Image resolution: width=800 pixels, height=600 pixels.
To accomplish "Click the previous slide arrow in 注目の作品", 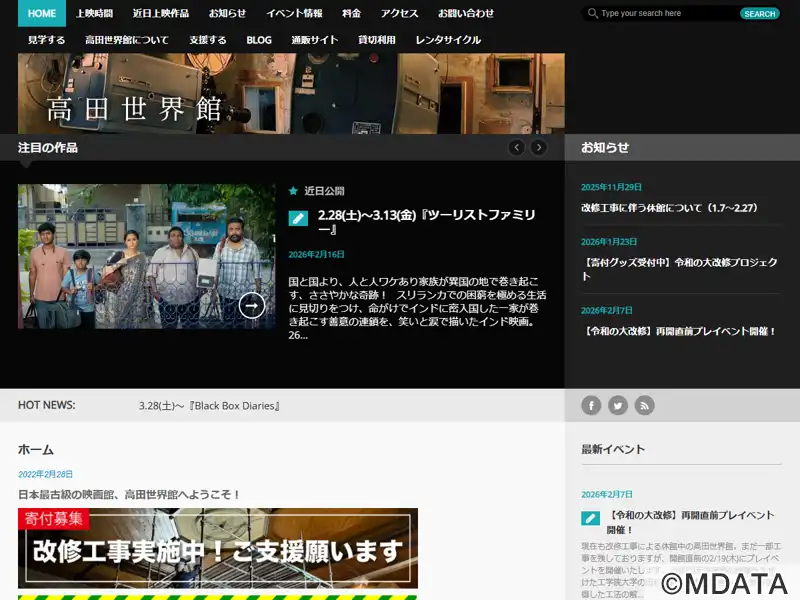I will click(516, 147).
